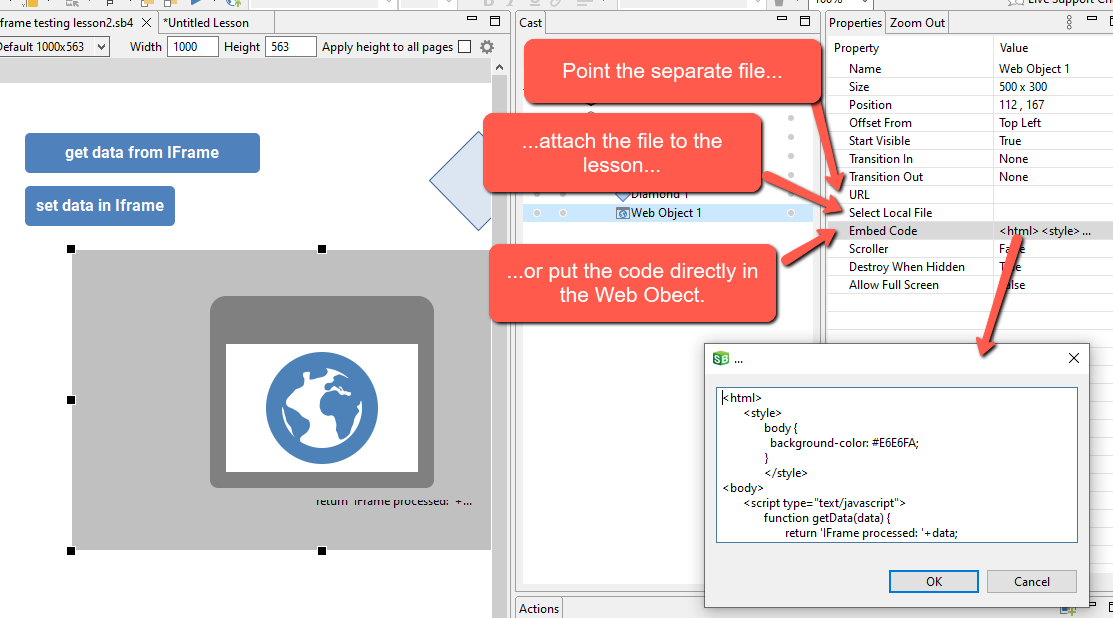Select the Select Local File property row
This screenshot has width=1113, height=618.
970,213
